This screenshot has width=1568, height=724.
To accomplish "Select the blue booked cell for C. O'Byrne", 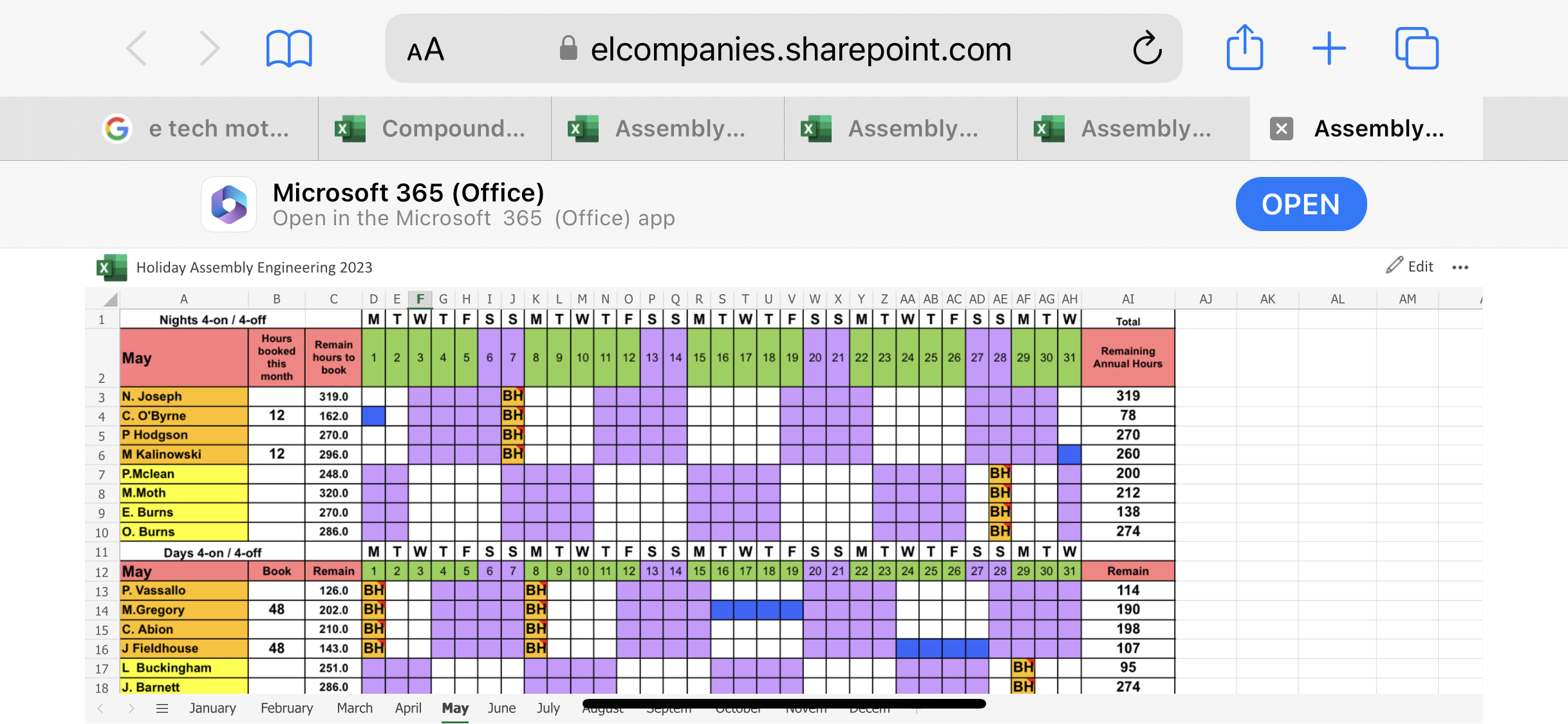I will pyautogui.click(x=373, y=416).
